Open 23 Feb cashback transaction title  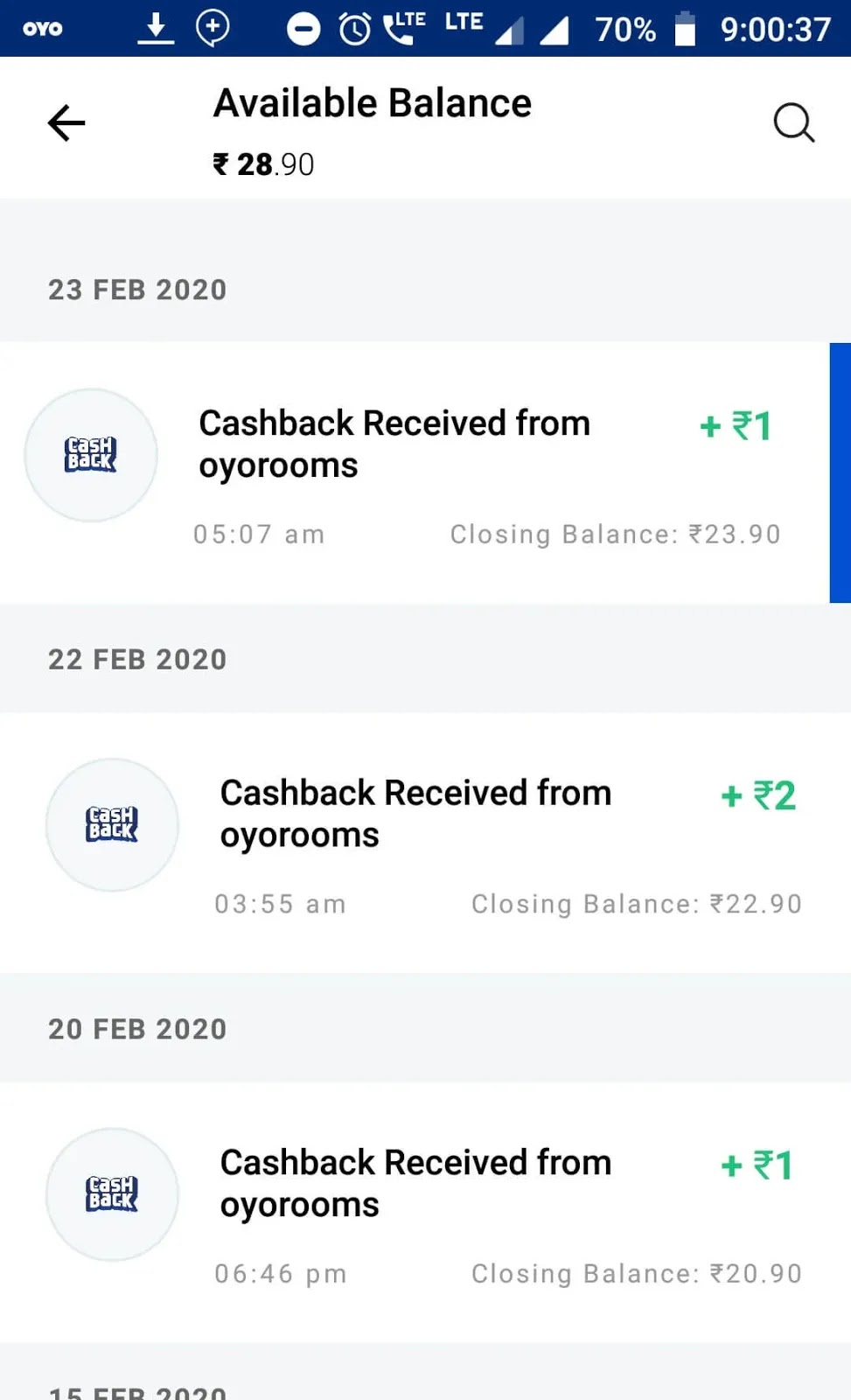point(394,444)
